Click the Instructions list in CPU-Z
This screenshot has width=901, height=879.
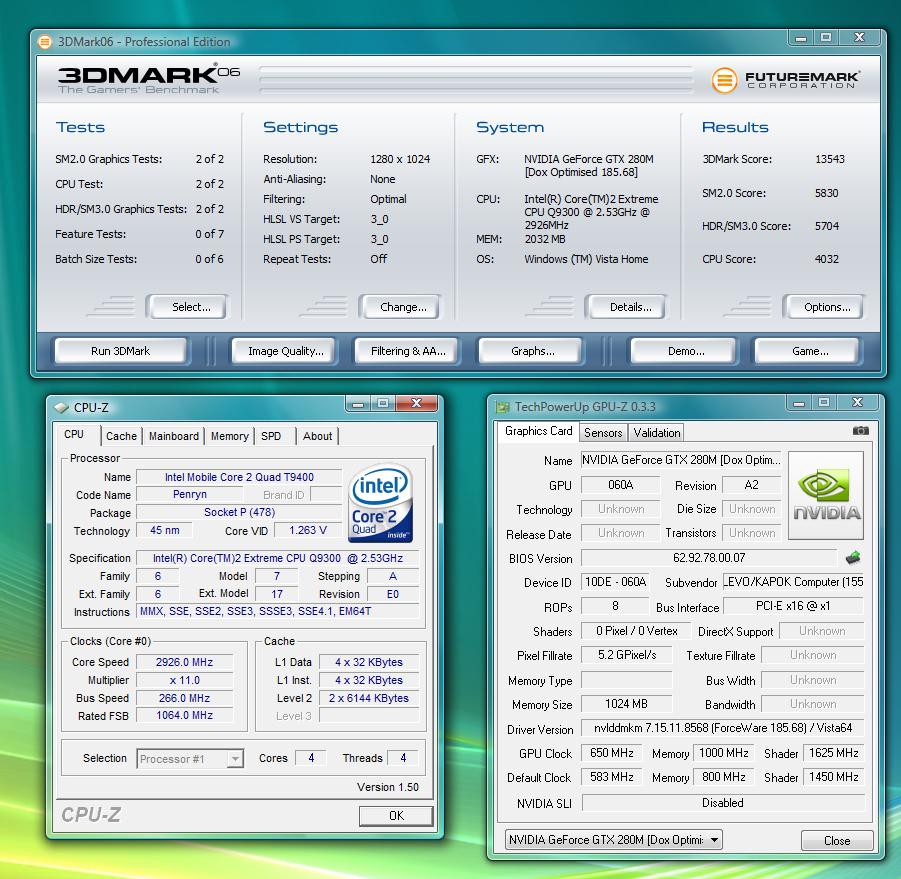pos(278,611)
